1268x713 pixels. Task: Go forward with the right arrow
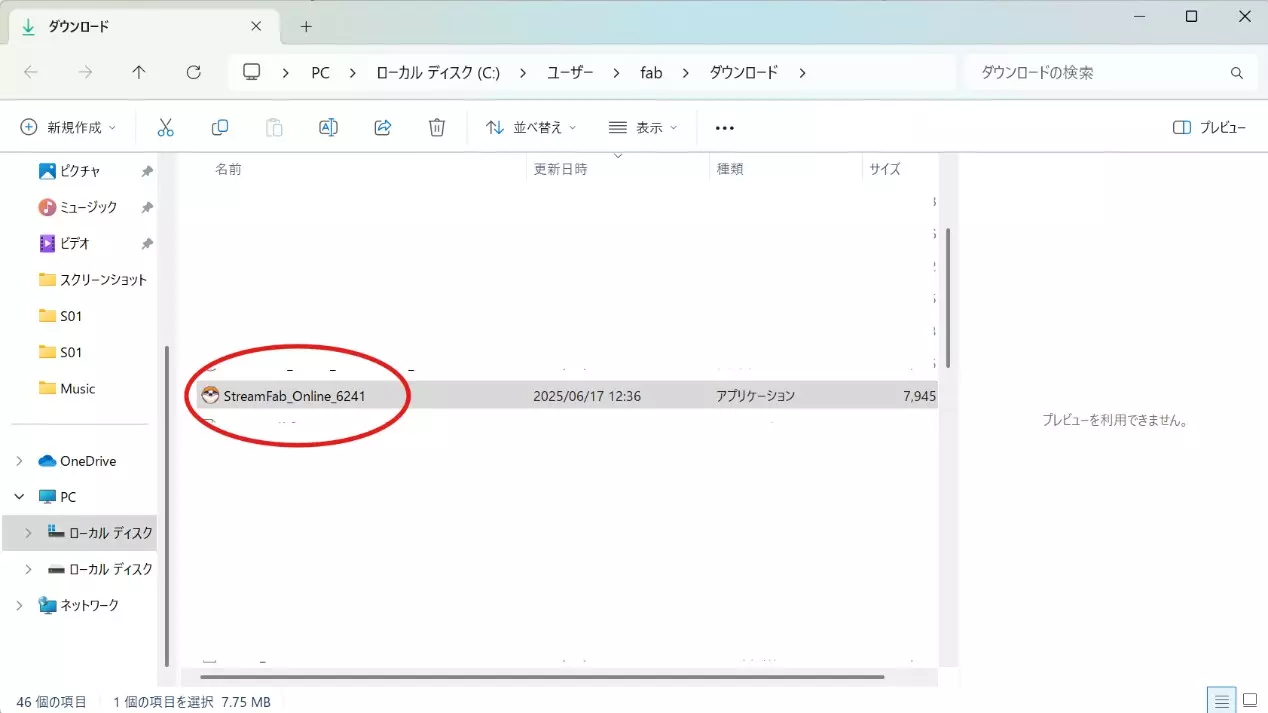[85, 72]
